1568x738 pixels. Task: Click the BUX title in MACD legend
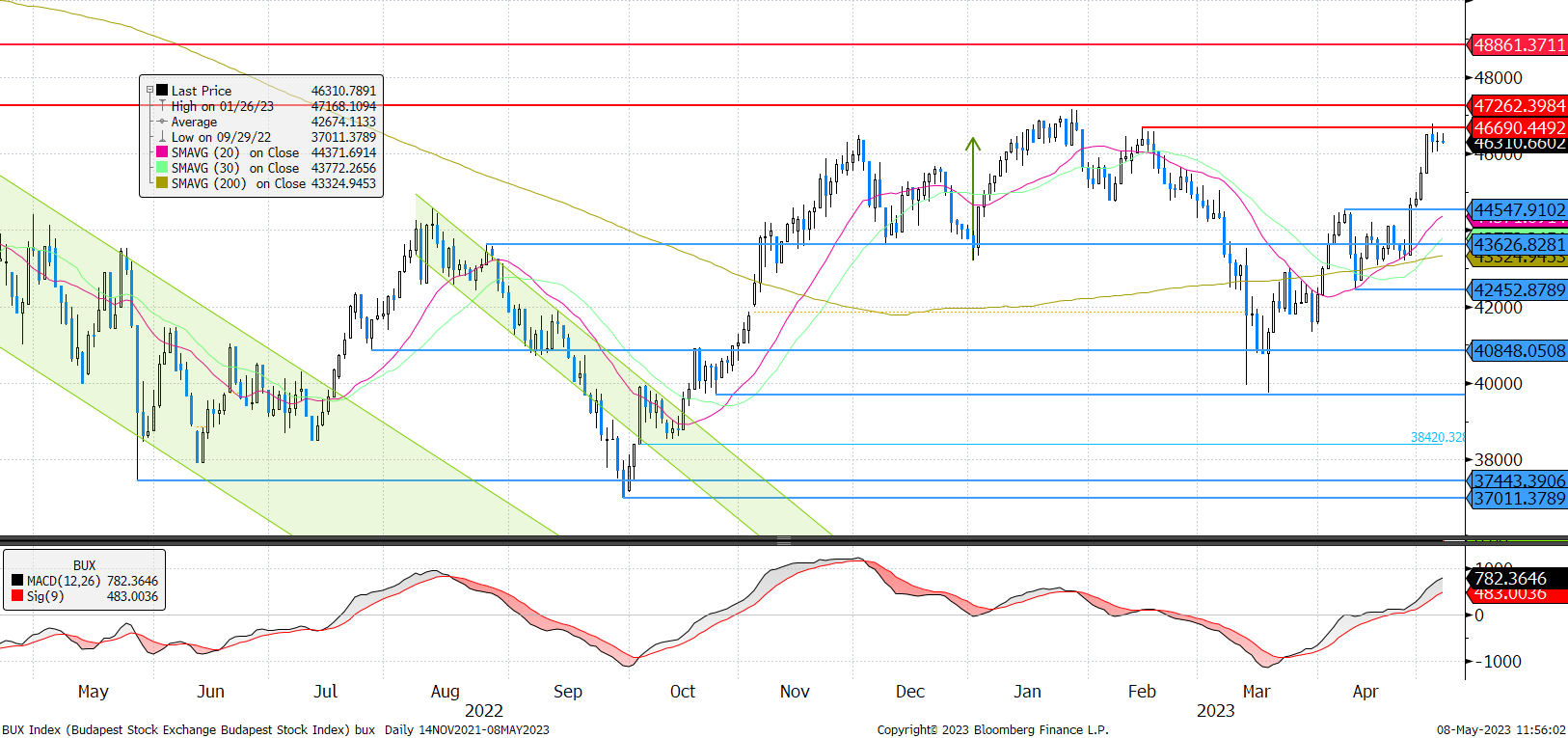[85, 565]
